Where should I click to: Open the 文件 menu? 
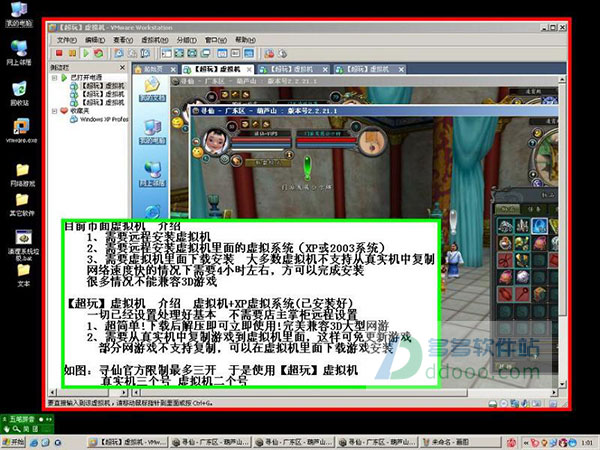coord(67,40)
